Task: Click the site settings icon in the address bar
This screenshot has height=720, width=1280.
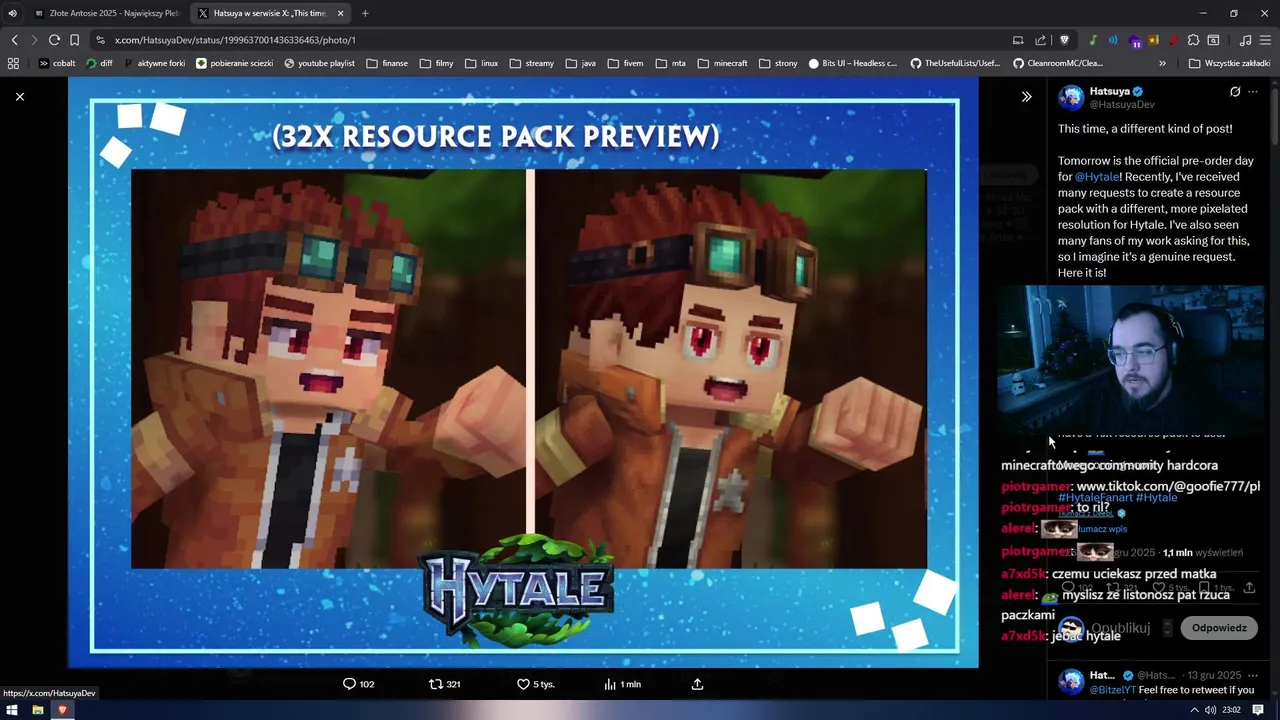Action: pyautogui.click(x=100, y=40)
